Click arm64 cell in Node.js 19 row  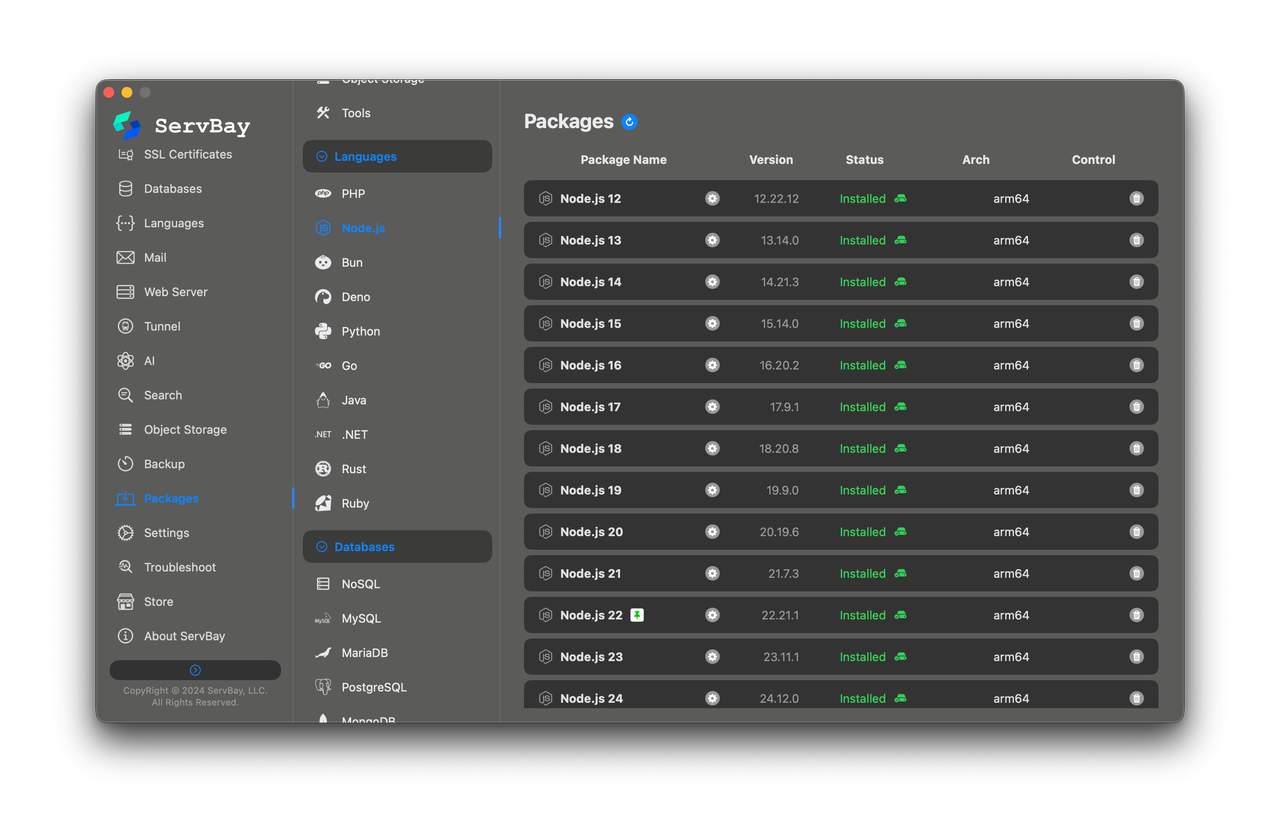coord(1011,490)
